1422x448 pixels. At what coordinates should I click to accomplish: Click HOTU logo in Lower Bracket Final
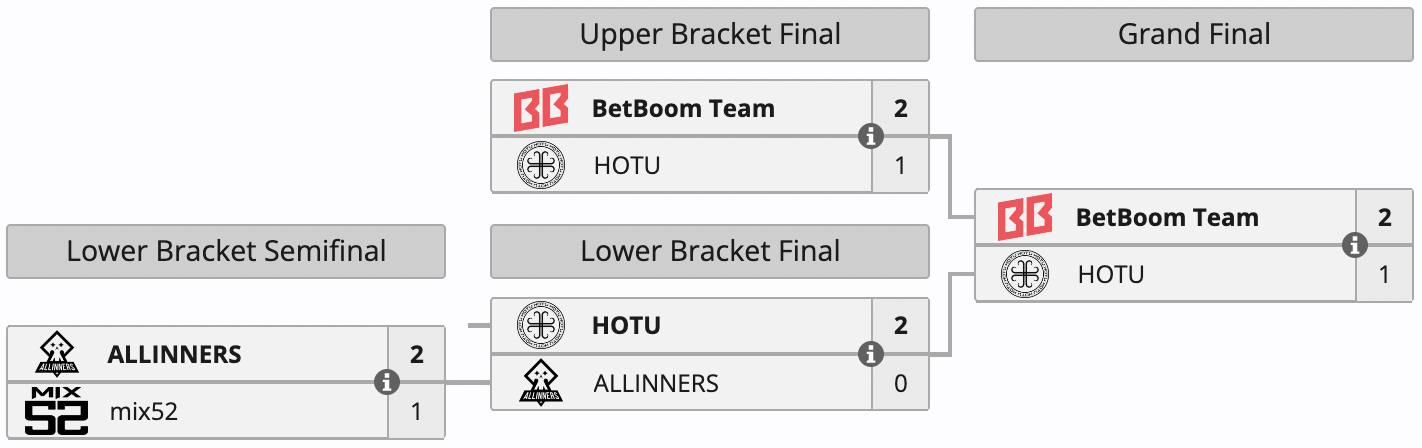click(x=540, y=326)
